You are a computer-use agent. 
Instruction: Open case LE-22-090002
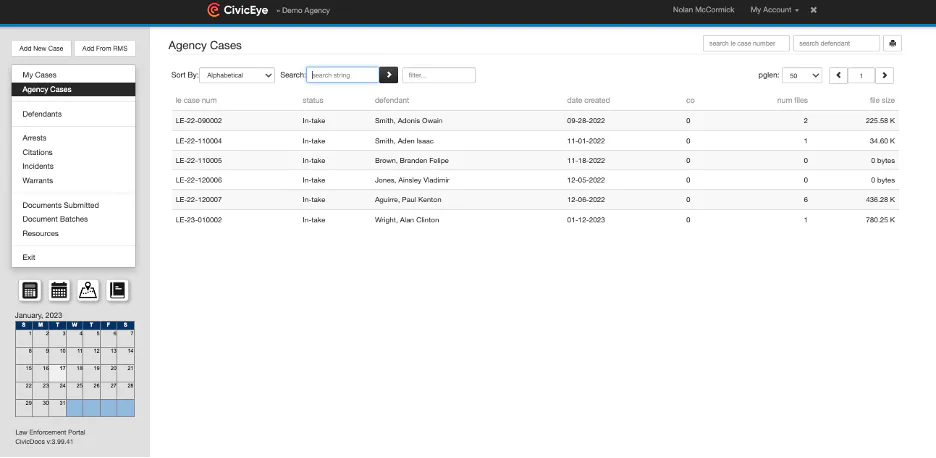199,121
